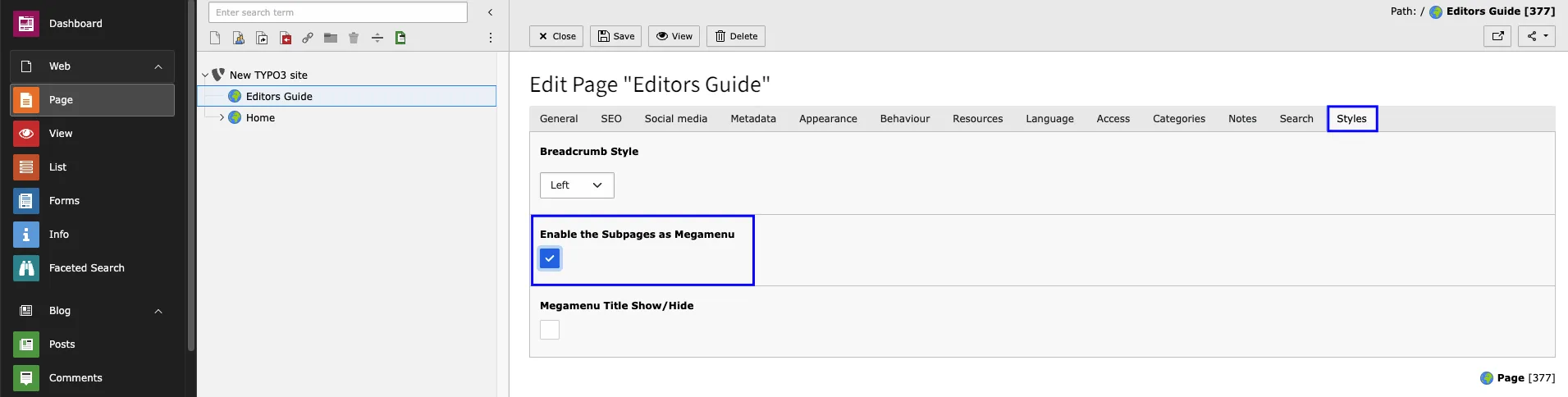1568x397 pixels.
Task: Open the blog Comments module
Action: point(92,378)
